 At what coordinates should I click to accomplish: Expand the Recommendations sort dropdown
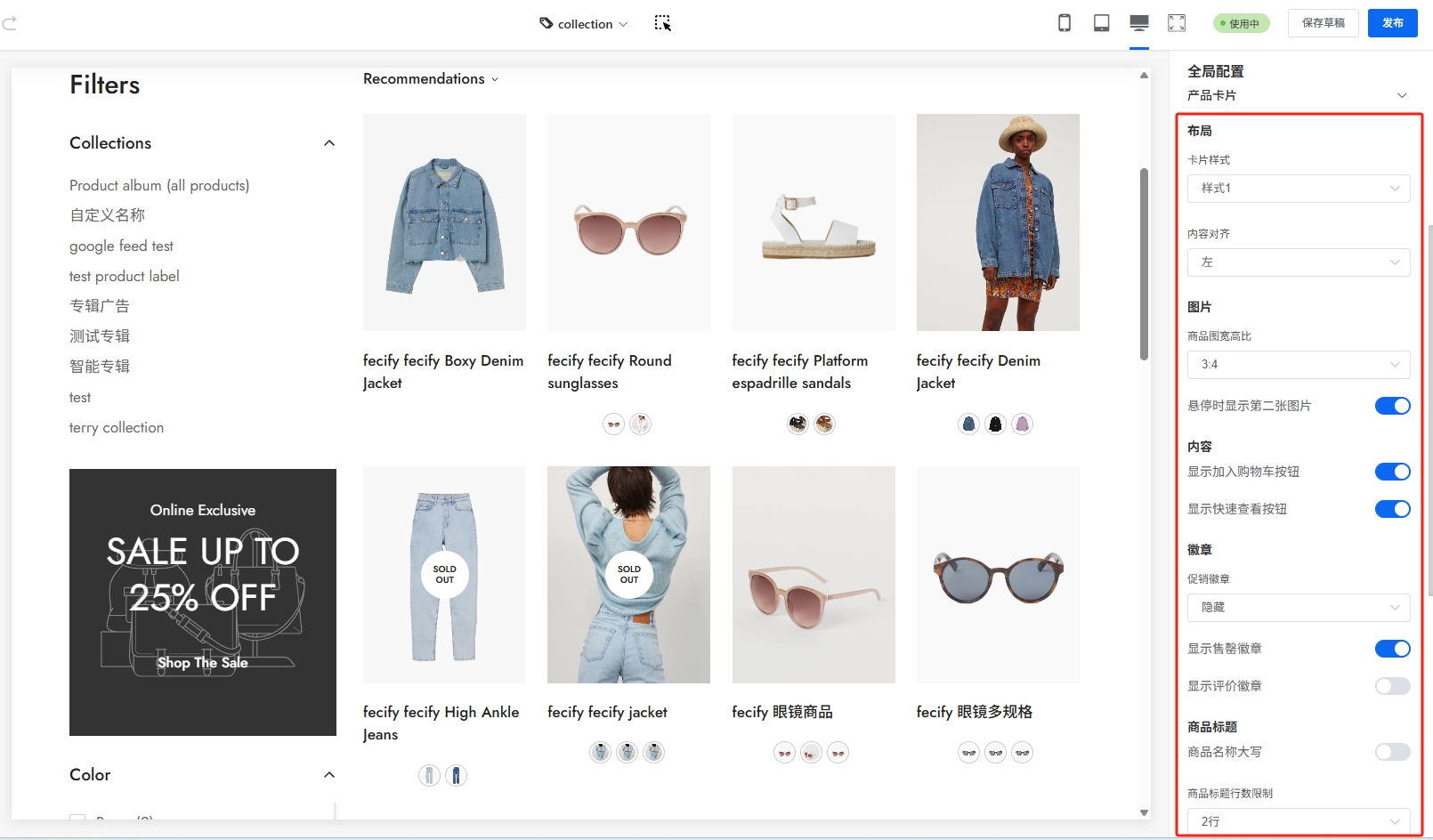click(x=431, y=79)
